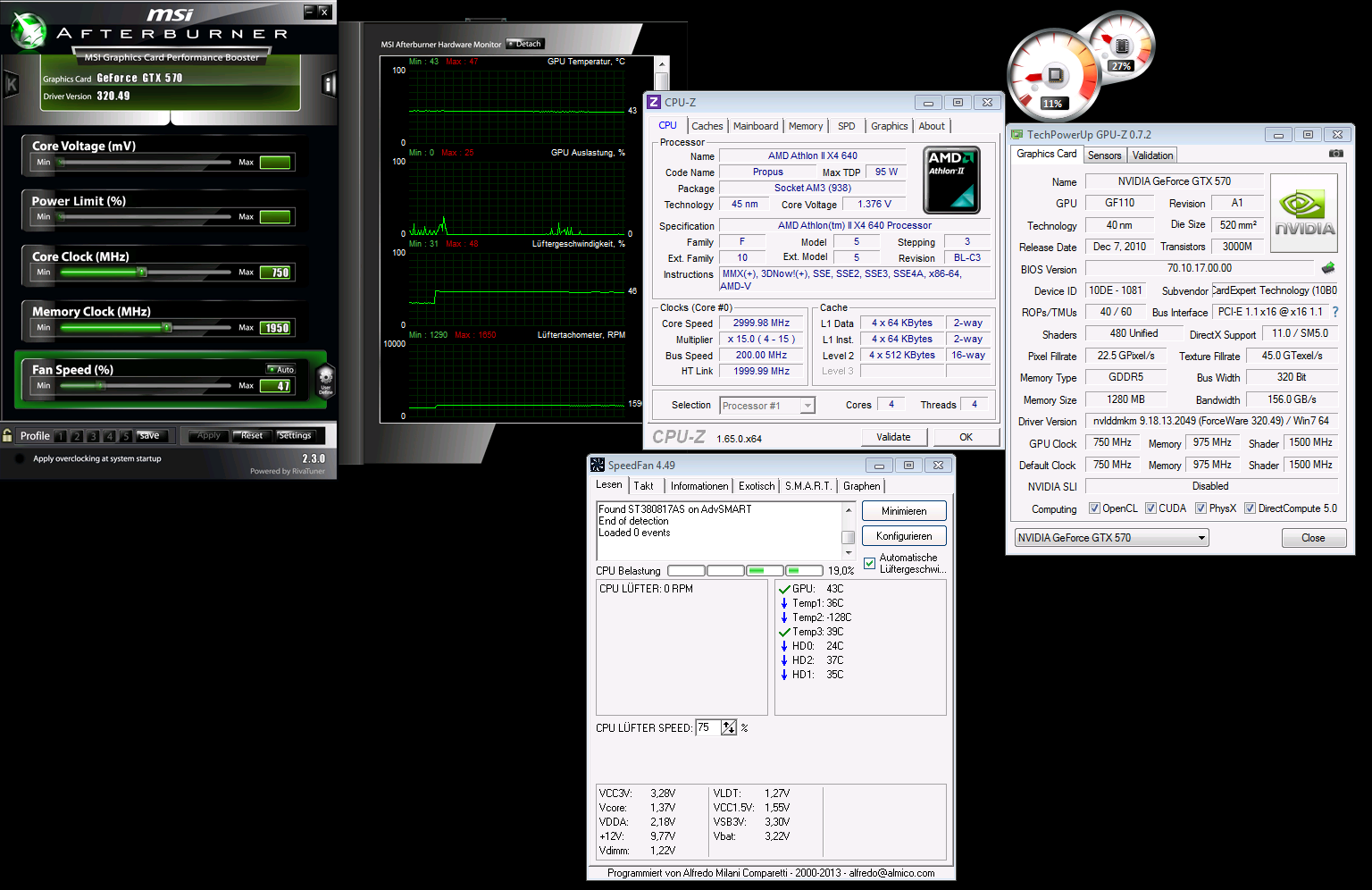This screenshot has height=890, width=1372.
Task: Click the memory usage gauge gadget
Action: tap(1121, 45)
